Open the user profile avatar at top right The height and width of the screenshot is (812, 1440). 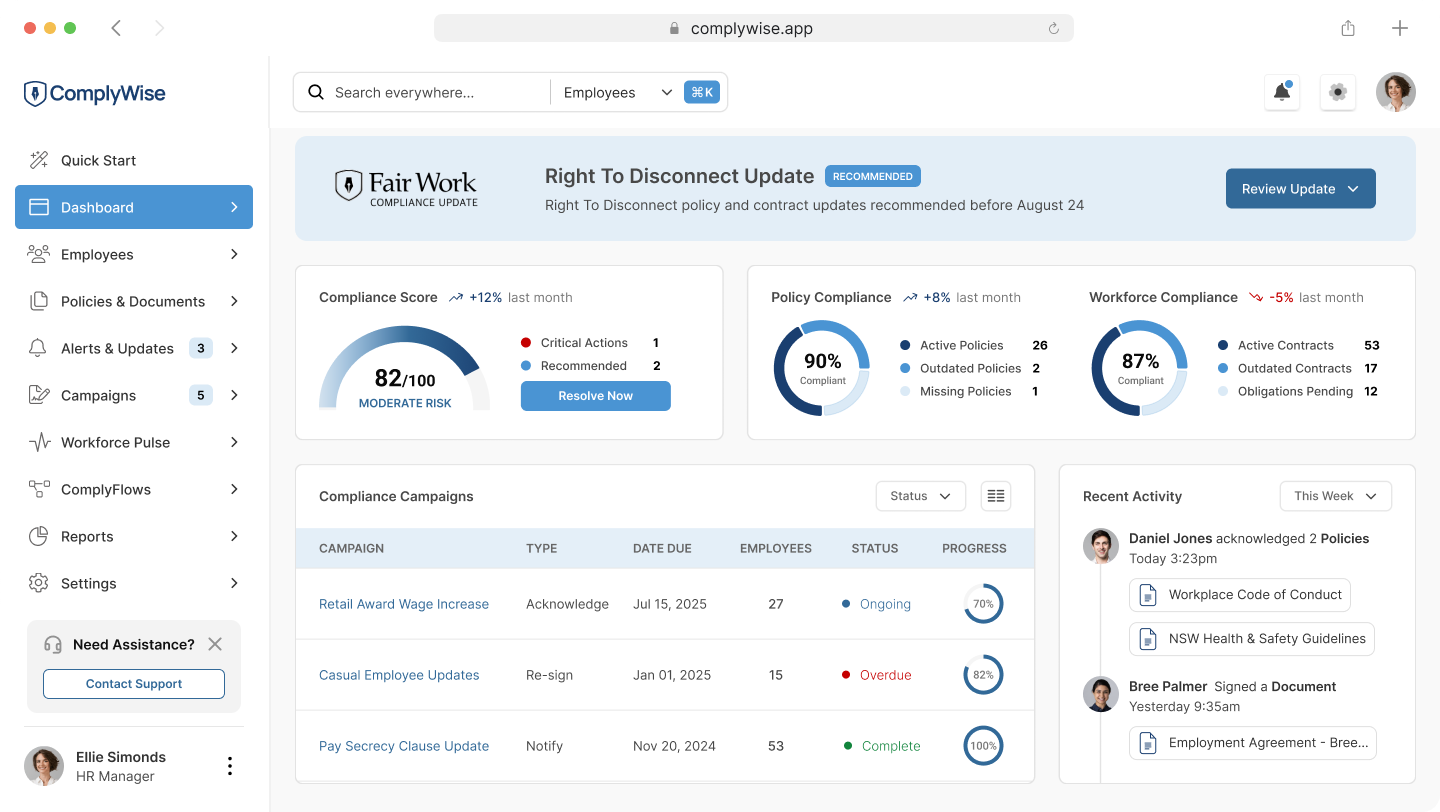tap(1395, 93)
